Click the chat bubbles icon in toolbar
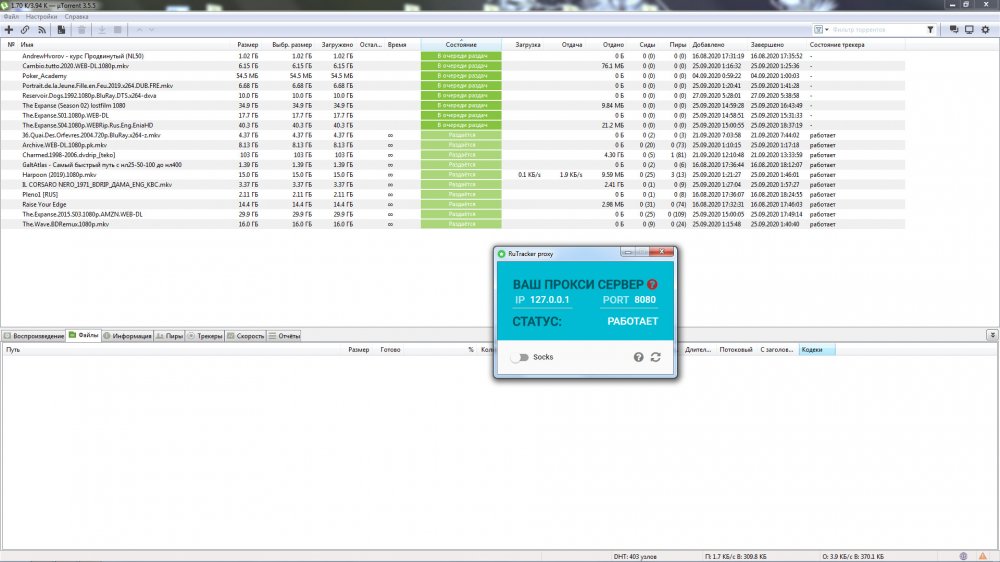 click(x=953, y=30)
